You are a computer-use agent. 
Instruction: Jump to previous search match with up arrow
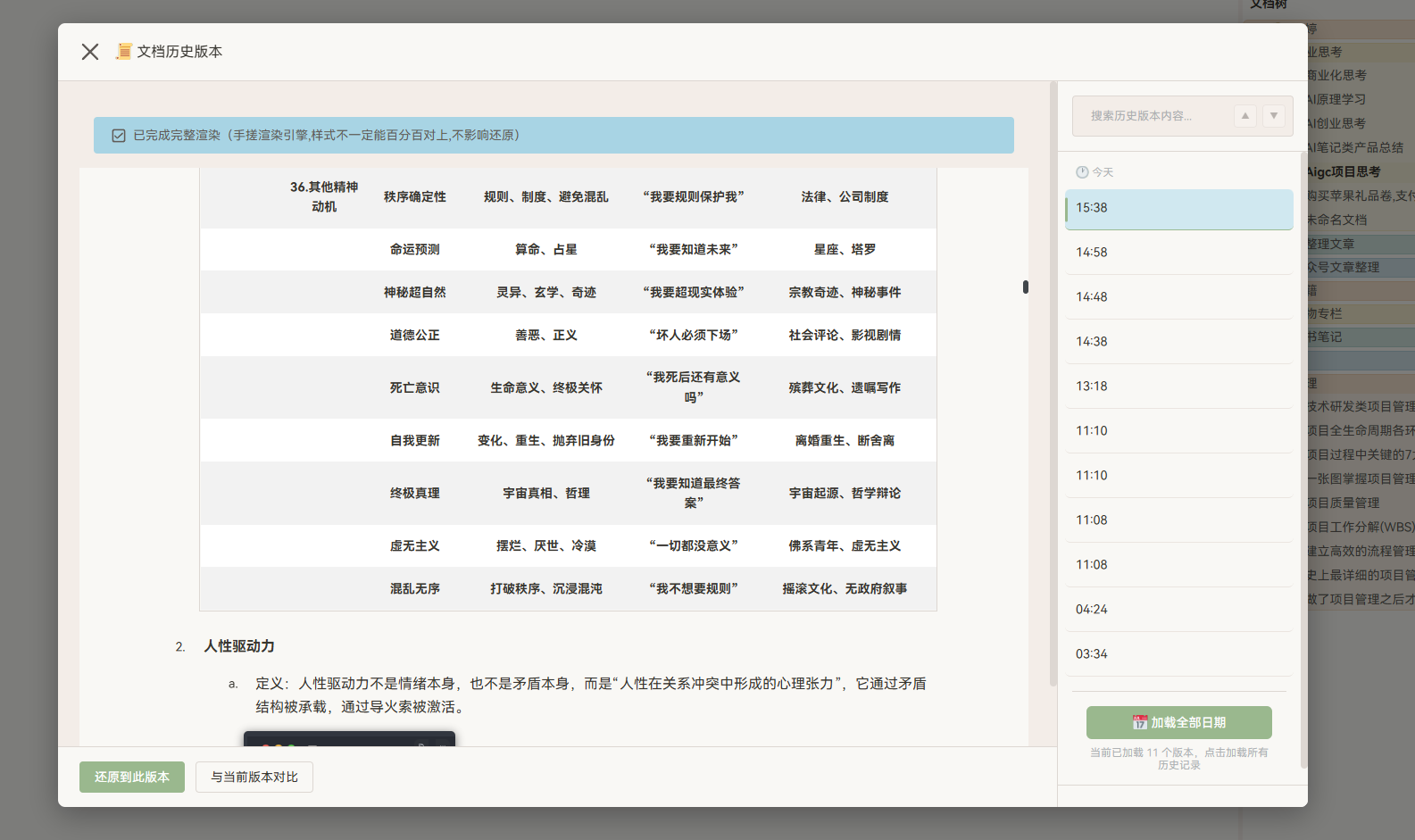click(1244, 116)
